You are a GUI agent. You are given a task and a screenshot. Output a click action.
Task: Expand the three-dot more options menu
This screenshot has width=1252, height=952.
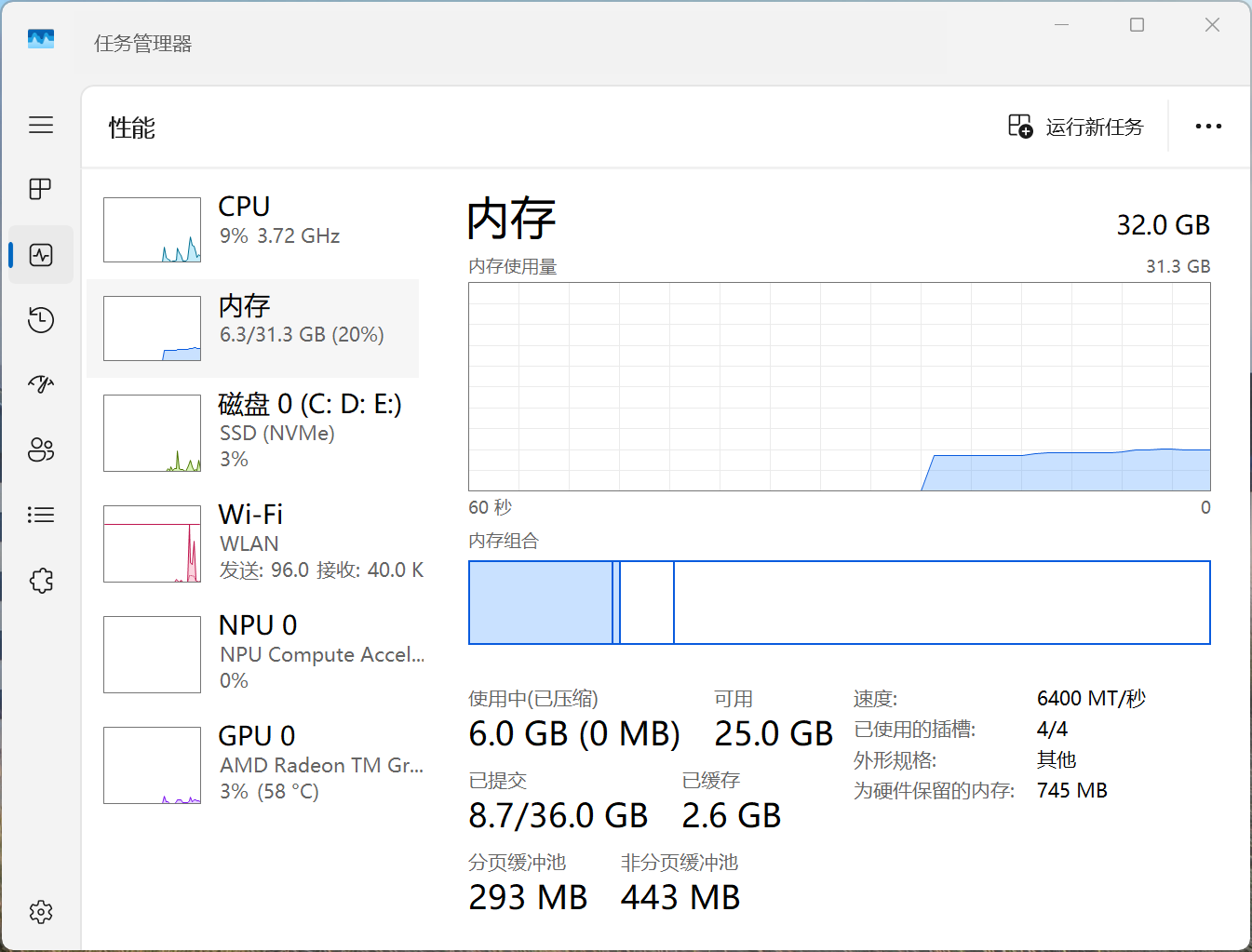(1208, 127)
